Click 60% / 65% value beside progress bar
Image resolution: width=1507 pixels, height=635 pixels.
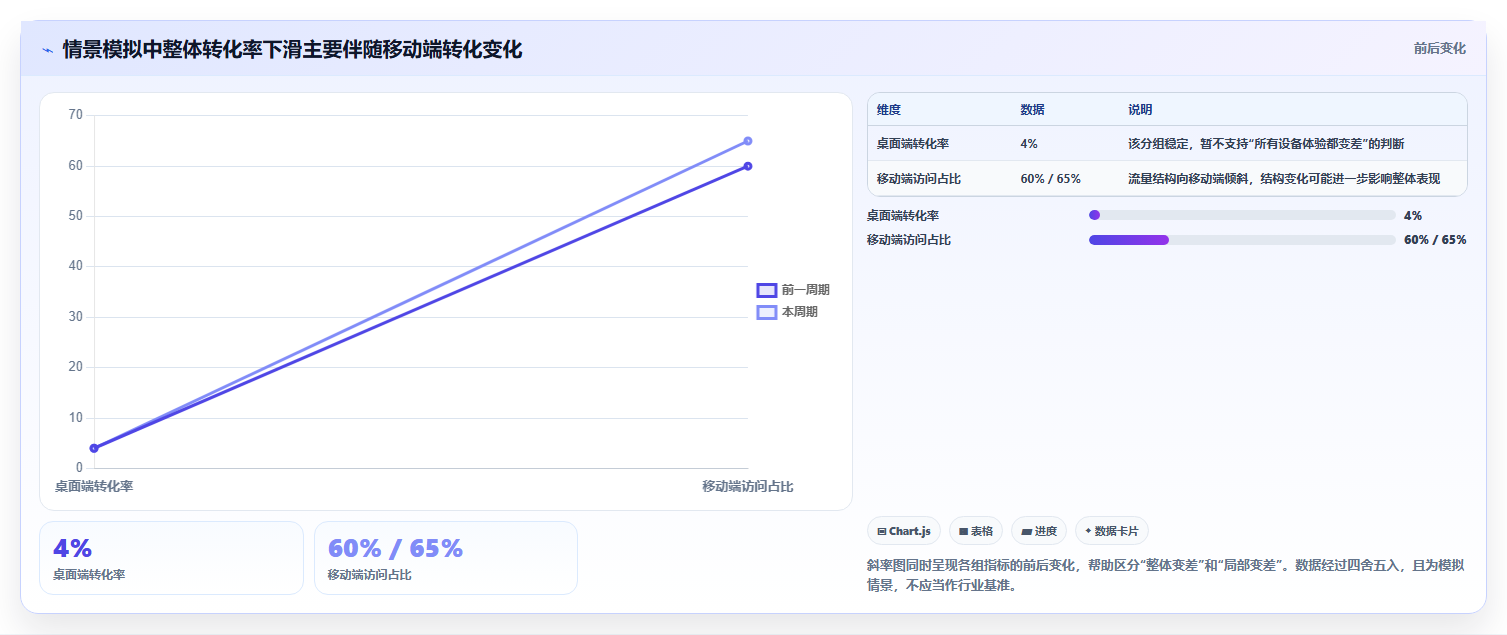tap(1435, 240)
